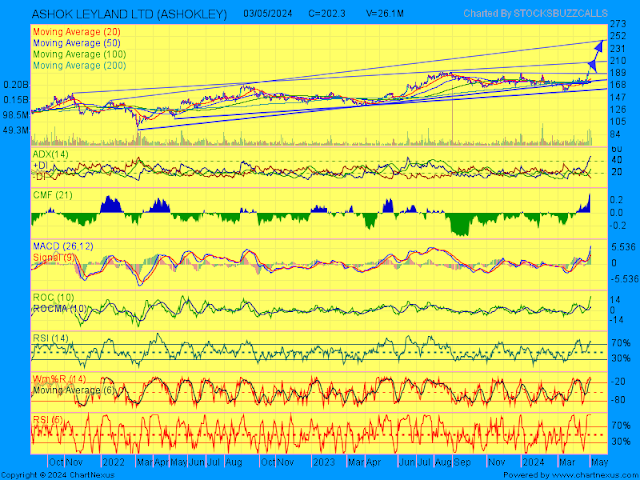This screenshot has width=640, height=480.
Task: Click the ROC (10) indicator label
Action: pos(53,297)
